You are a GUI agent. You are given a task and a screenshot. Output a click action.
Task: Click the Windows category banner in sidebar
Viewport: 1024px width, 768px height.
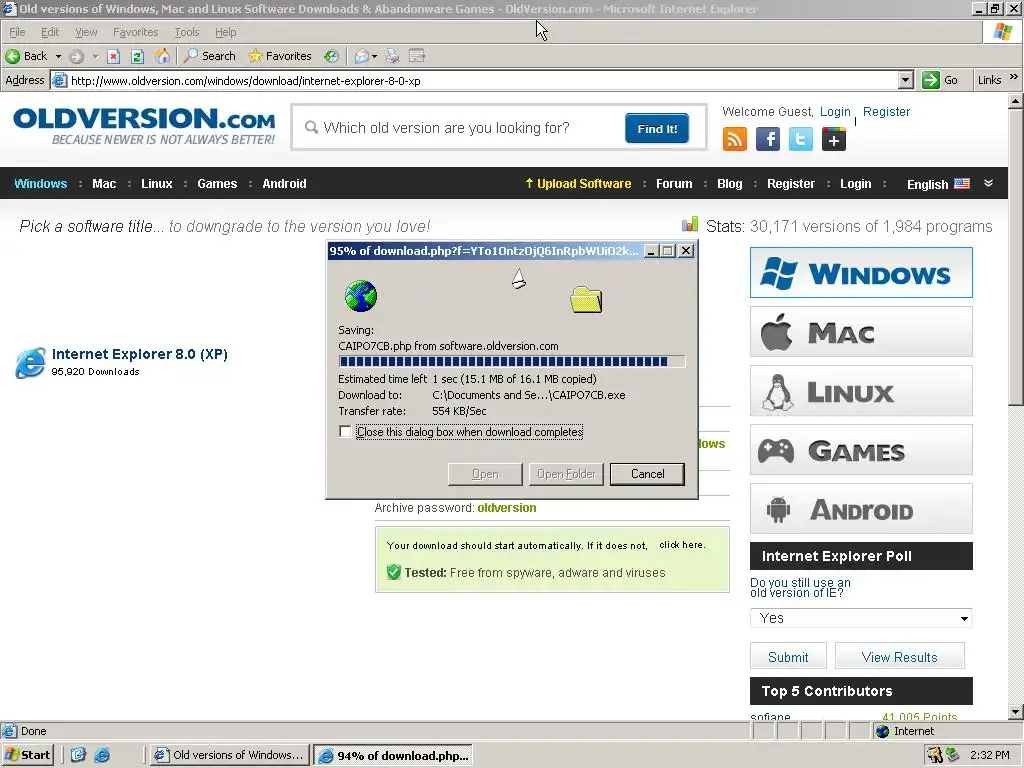(861, 272)
